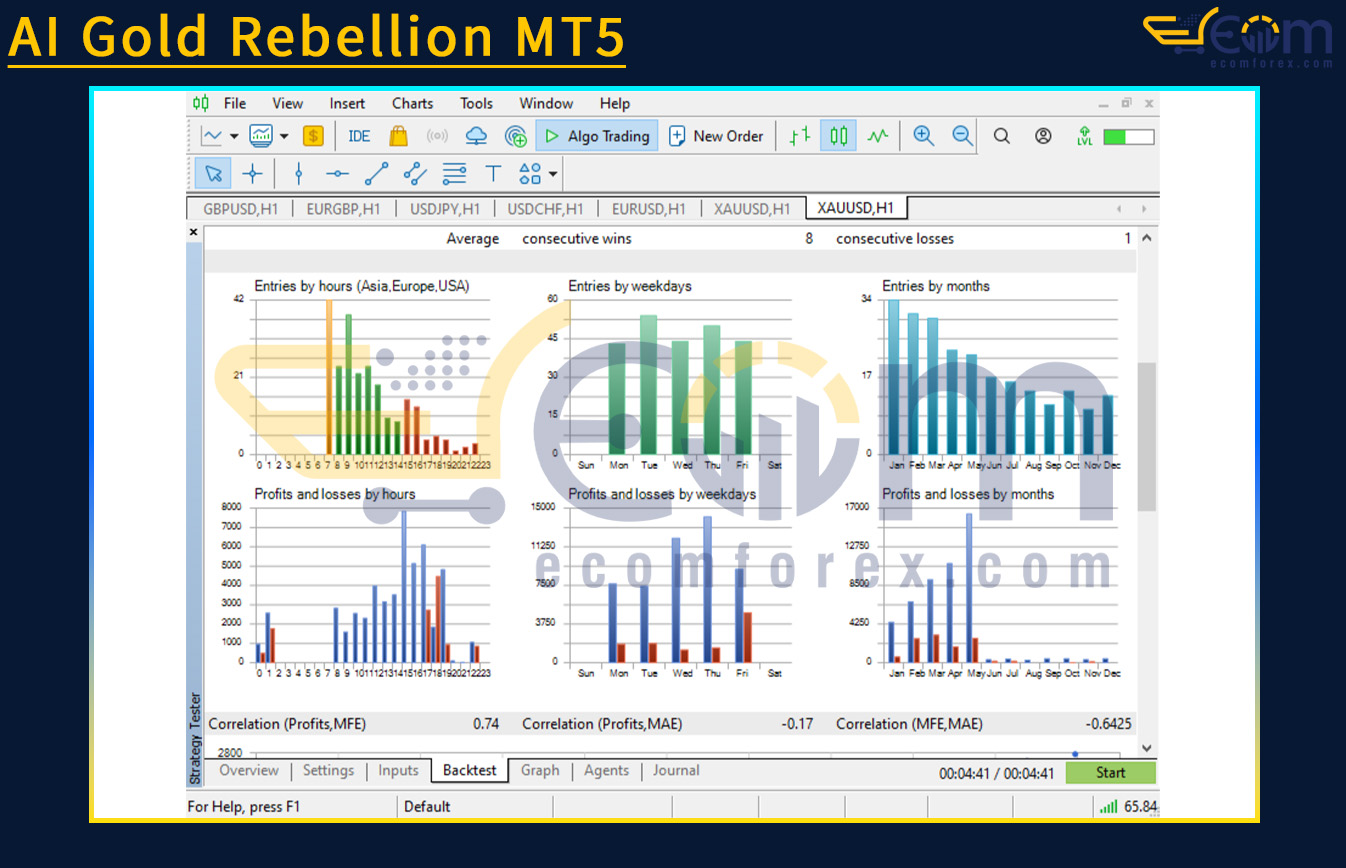Select the horizontal line drawing tool
The width and height of the screenshot is (1346, 868).
point(337,173)
